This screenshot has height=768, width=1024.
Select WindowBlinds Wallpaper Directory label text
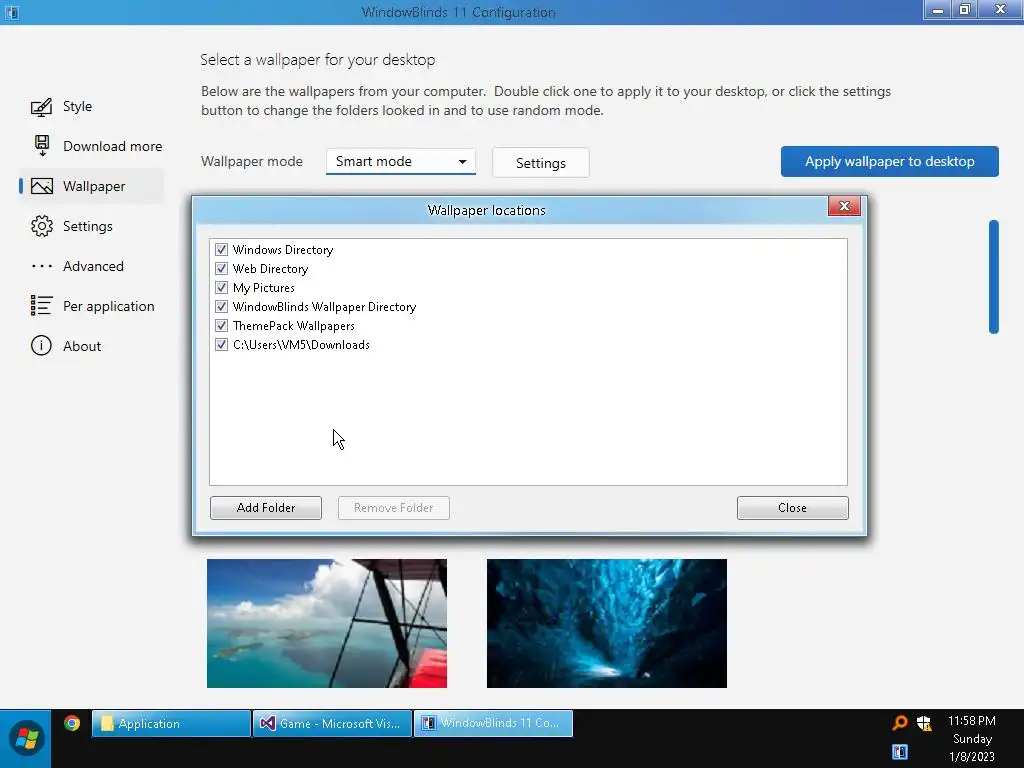(325, 306)
